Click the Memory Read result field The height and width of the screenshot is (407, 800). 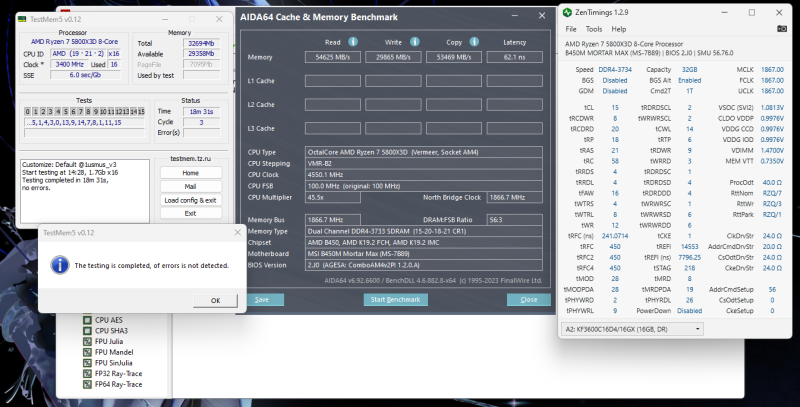(333, 57)
